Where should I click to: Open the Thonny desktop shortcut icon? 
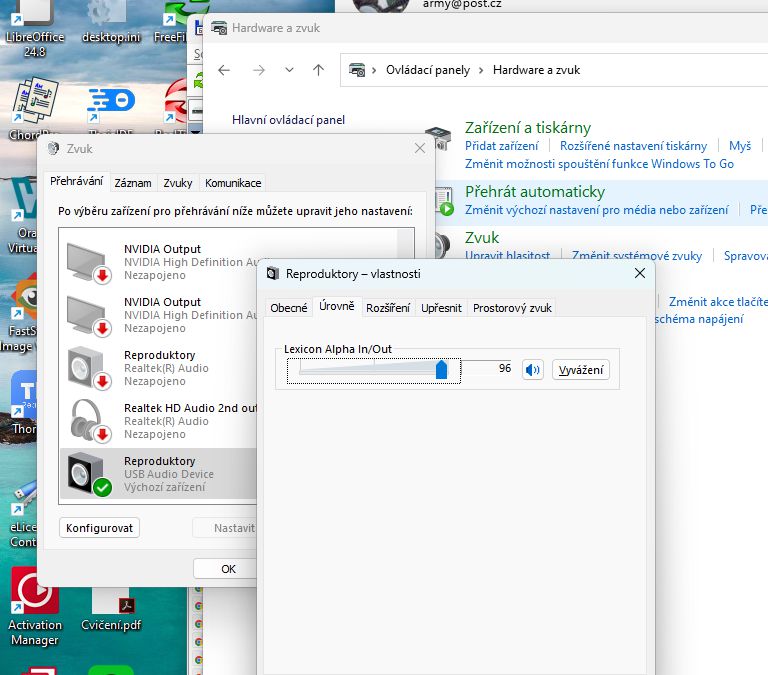23,403
